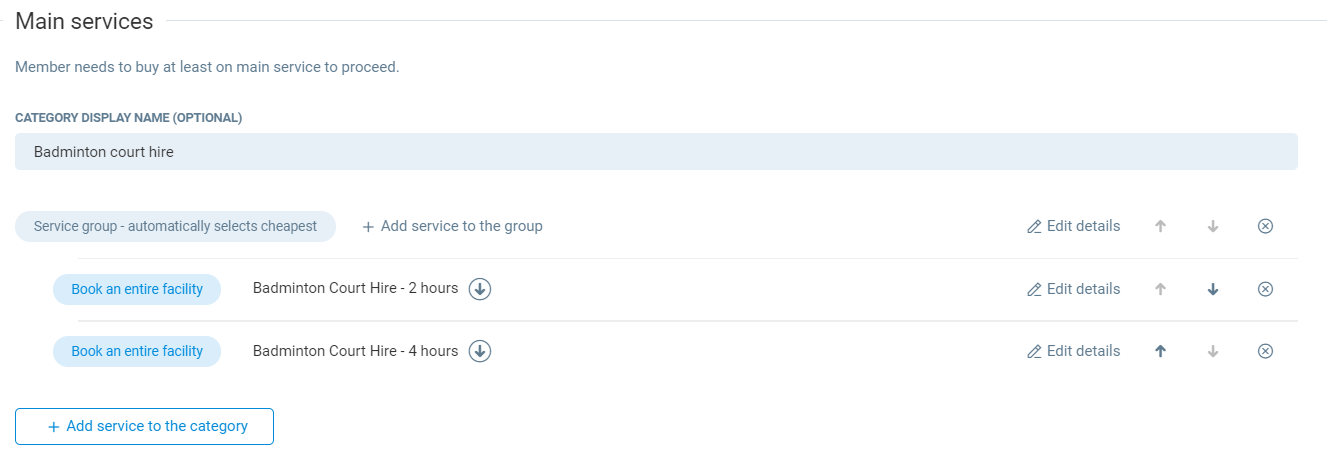
Task: Remove Badminton Court Hire - 2 hours service
Action: click(x=1265, y=289)
